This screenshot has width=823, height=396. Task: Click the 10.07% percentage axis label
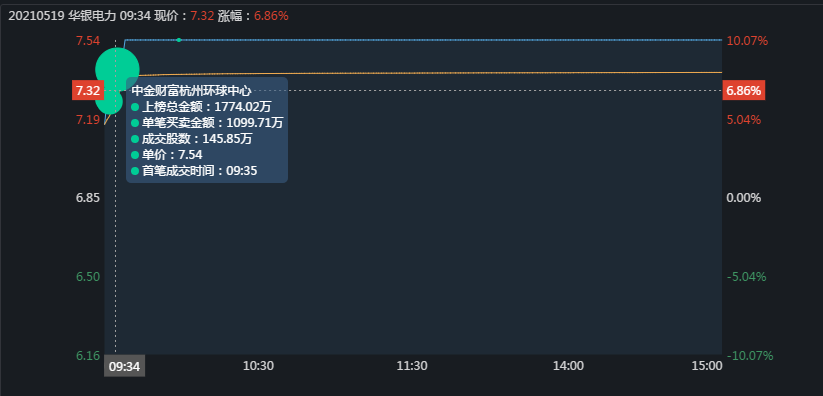(x=747, y=40)
